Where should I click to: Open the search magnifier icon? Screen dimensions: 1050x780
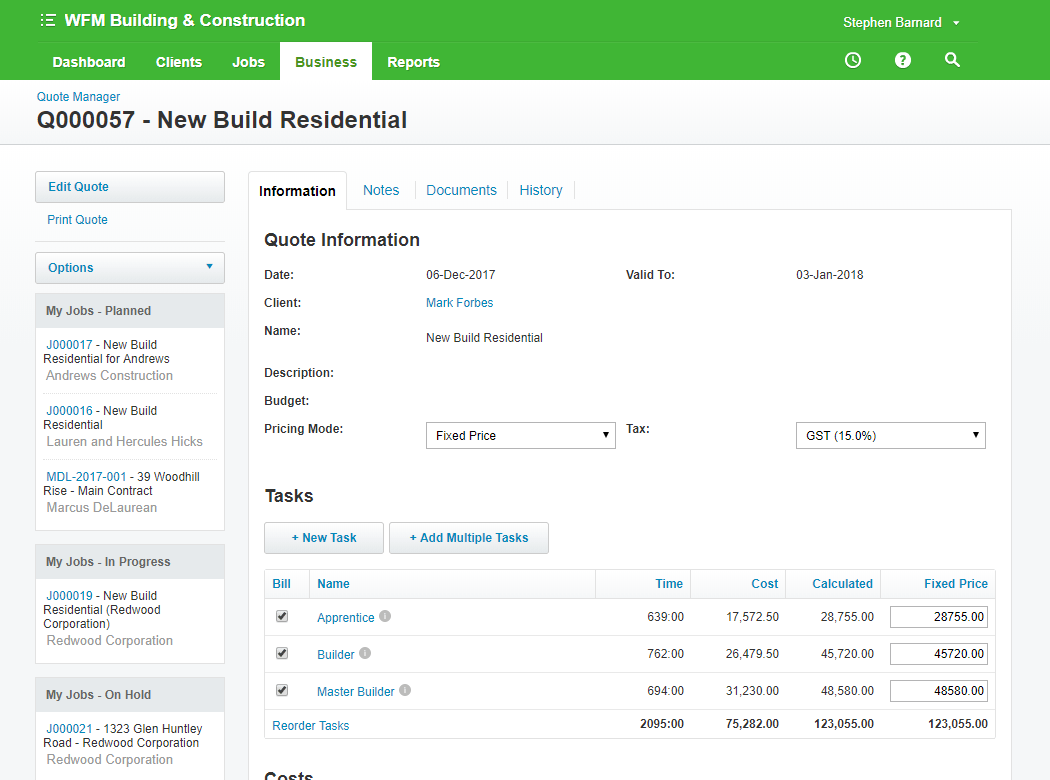[x=952, y=60]
